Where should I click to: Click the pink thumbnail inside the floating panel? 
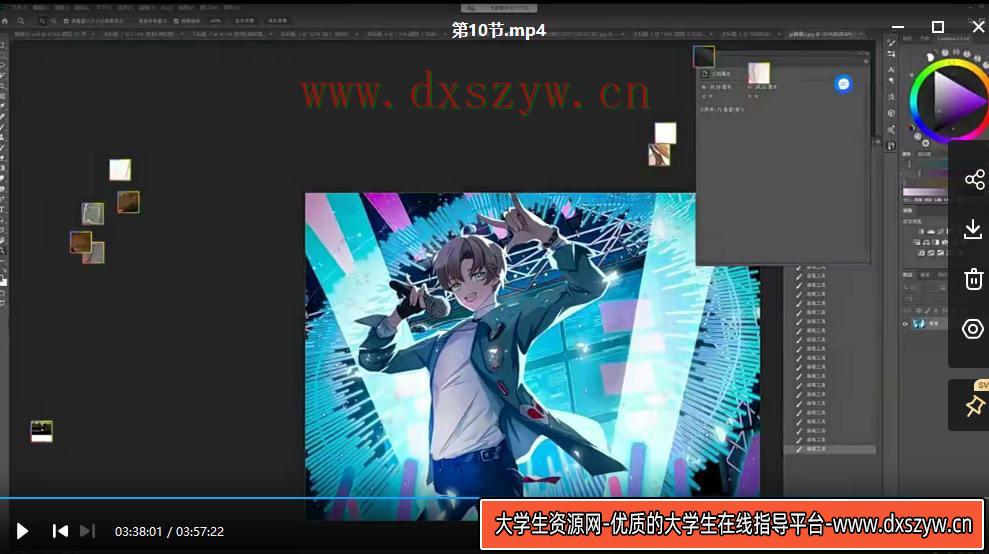[758, 73]
